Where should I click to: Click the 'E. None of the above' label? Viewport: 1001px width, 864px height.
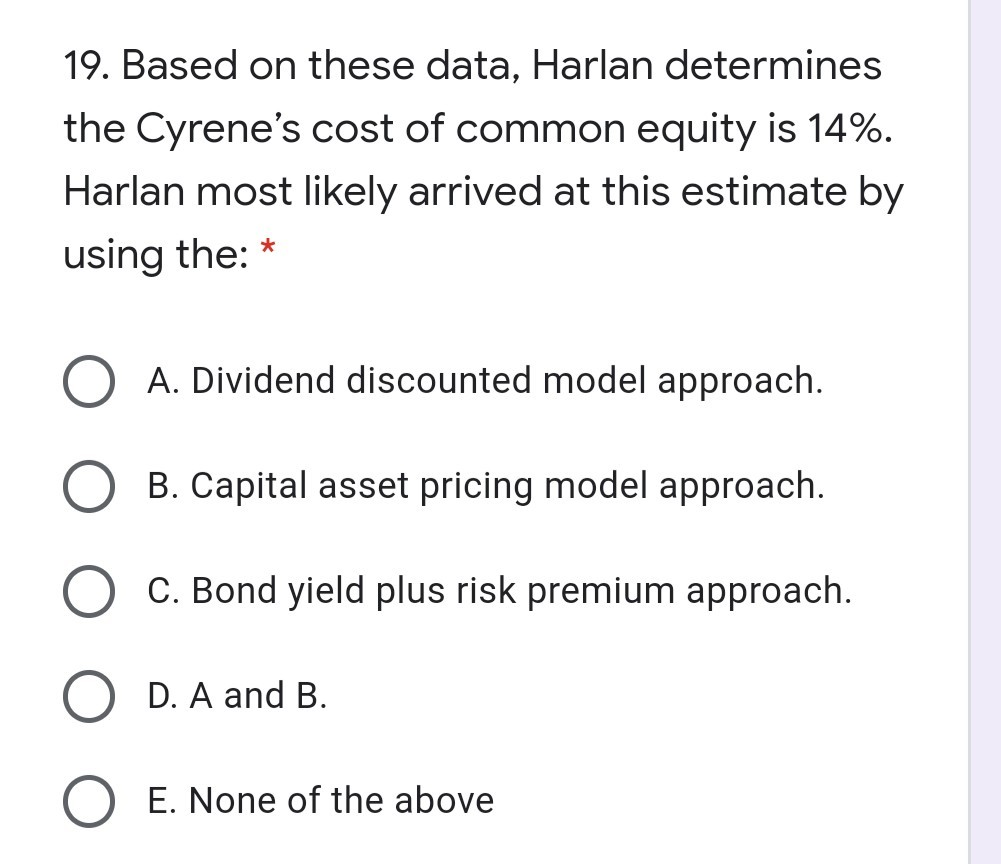320,801
